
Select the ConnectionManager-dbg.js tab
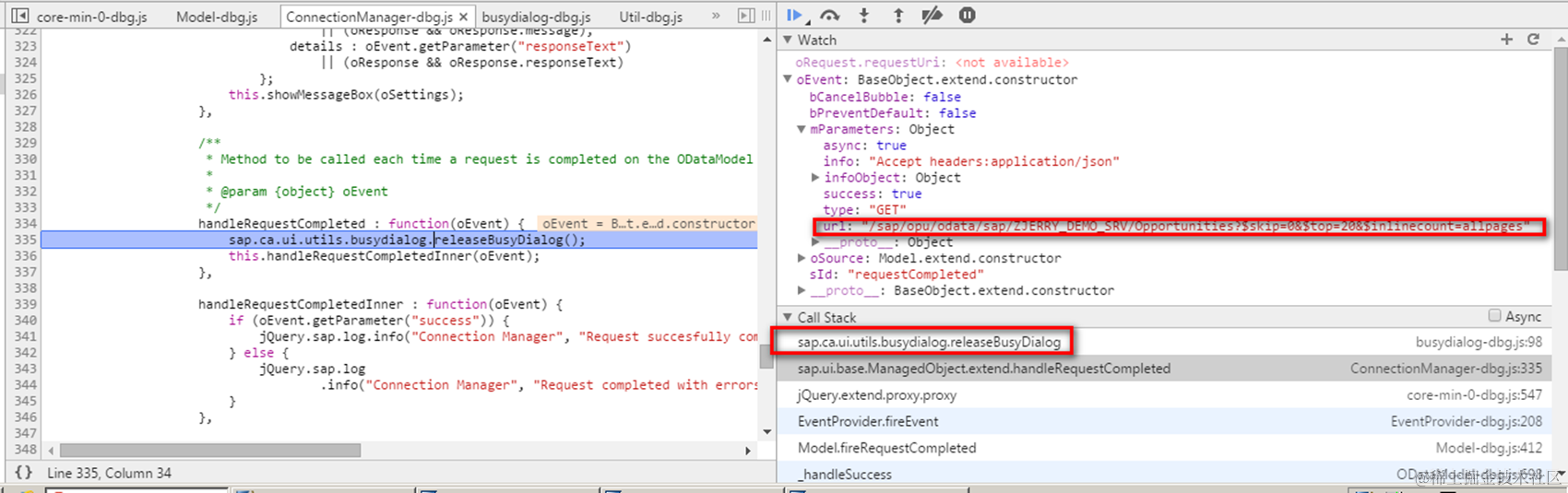coord(369,17)
